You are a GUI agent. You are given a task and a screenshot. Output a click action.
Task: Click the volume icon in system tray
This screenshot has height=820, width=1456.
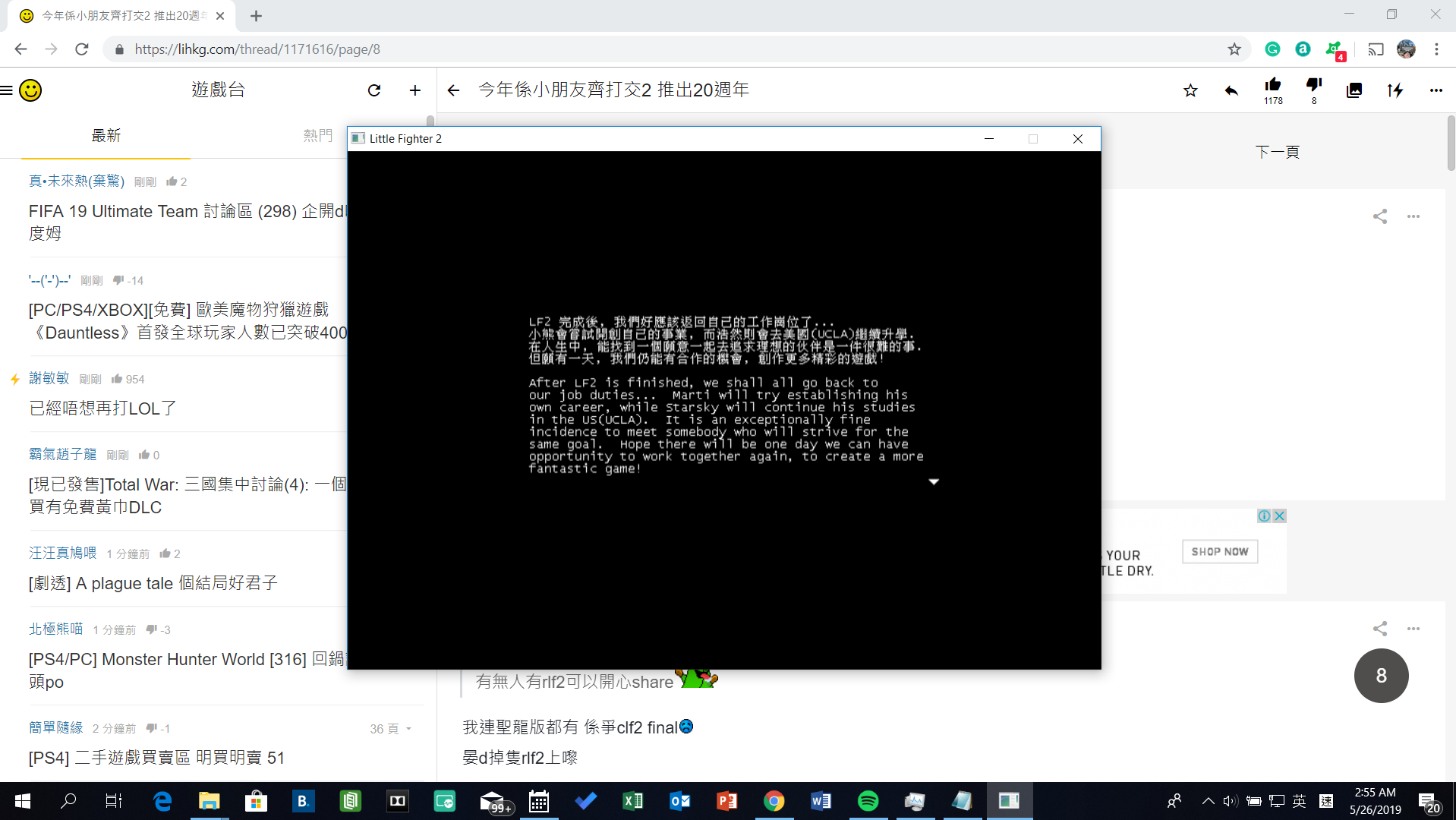pyautogui.click(x=1231, y=801)
